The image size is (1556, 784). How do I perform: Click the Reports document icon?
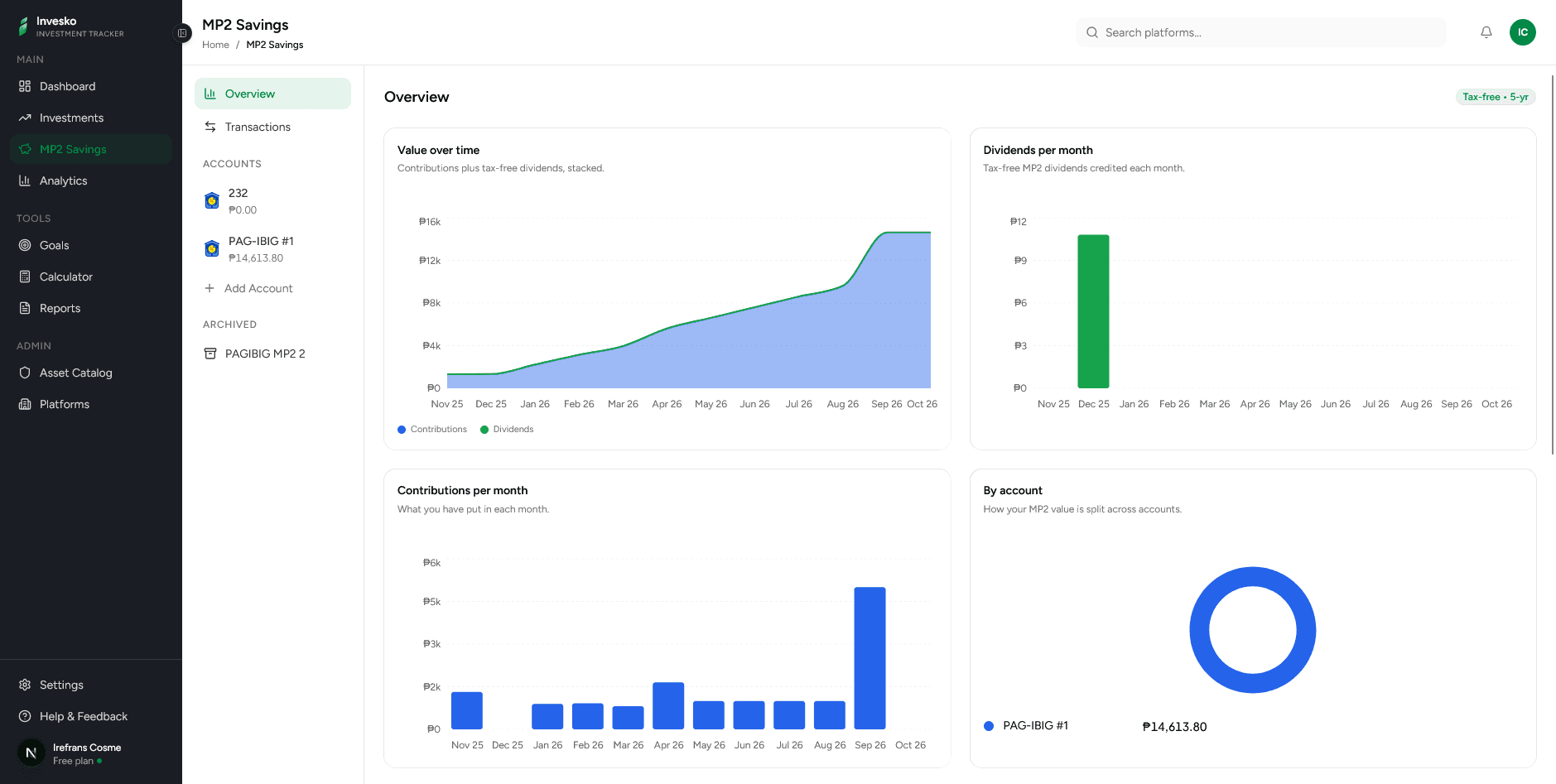coord(25,308)
